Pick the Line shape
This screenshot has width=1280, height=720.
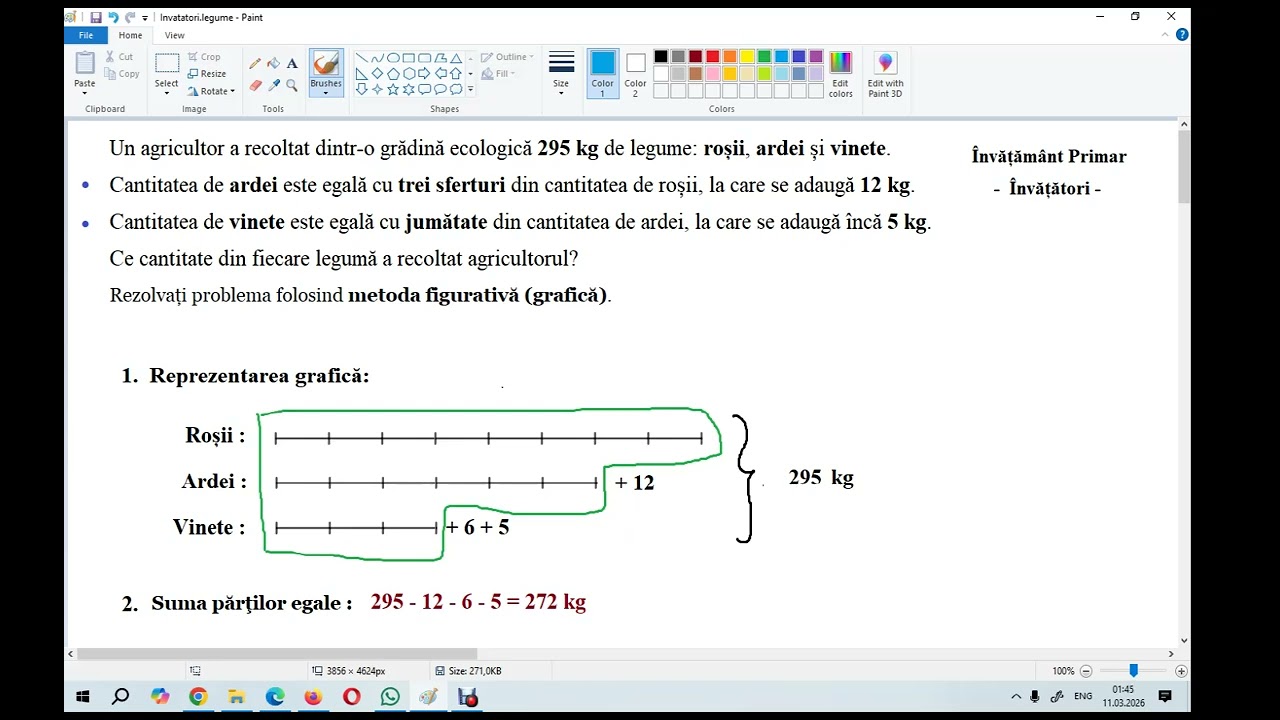[x=361, y=58]
